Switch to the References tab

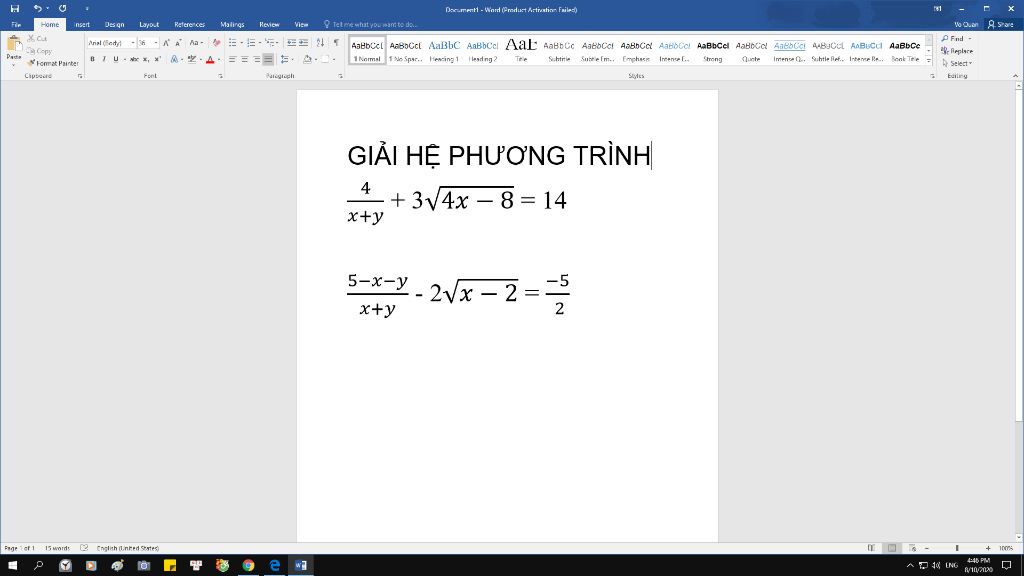click(189, 24)
